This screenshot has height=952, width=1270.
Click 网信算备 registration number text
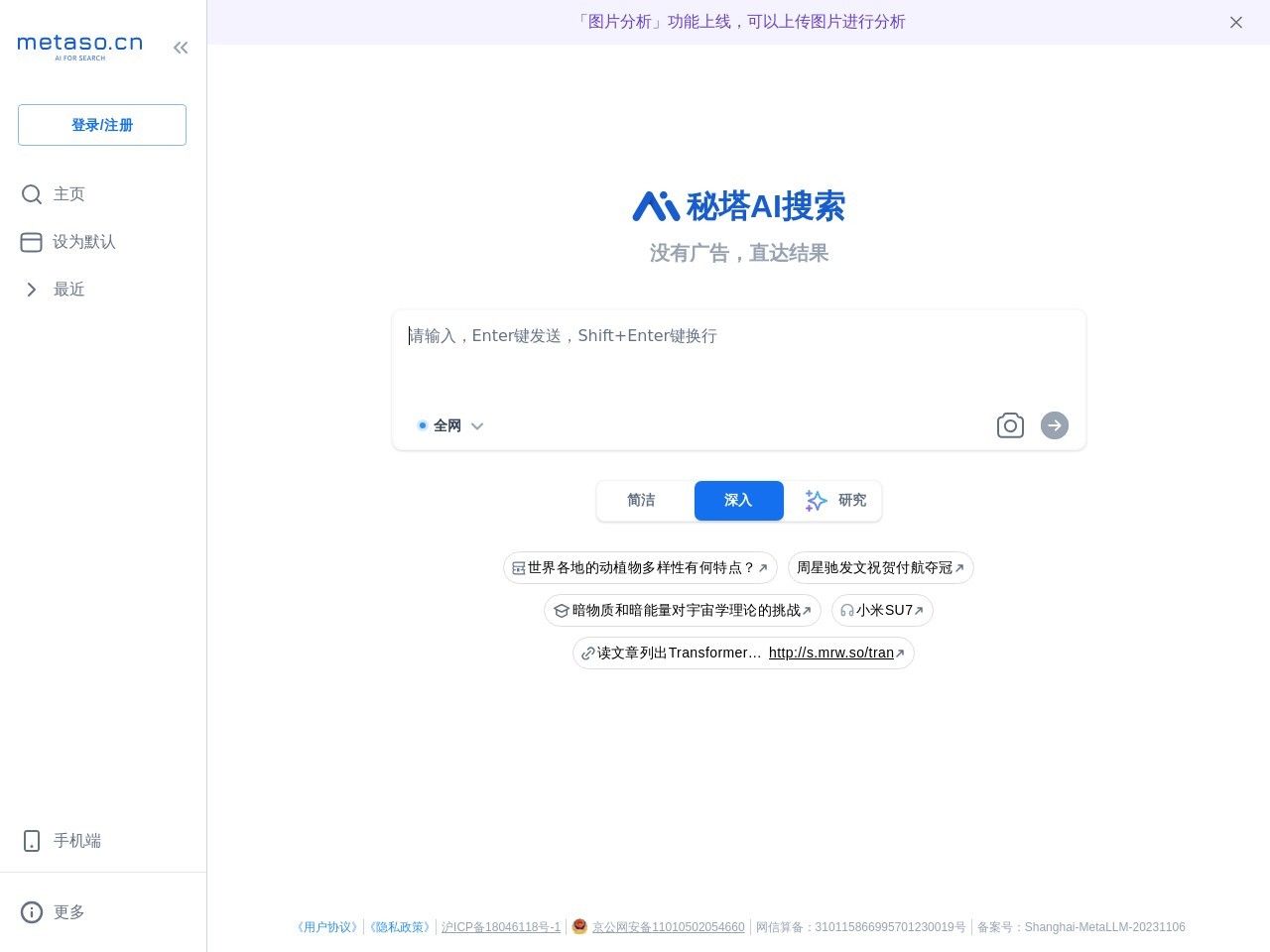click(x=861, y=927)
